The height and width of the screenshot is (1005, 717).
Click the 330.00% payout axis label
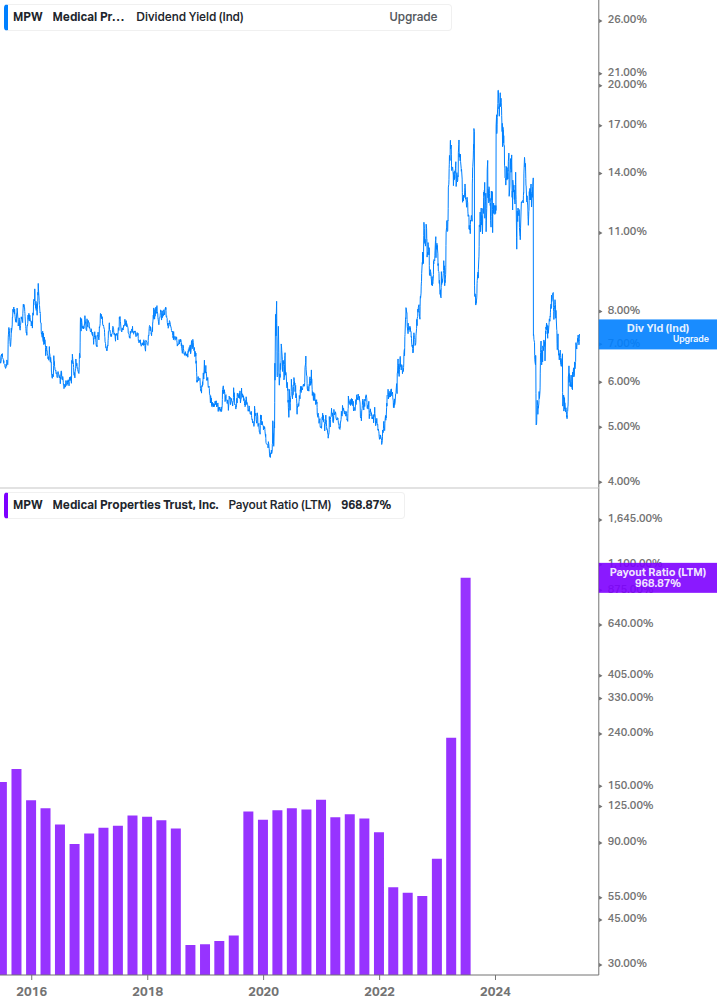pyautogui.click(x=630, y=697)
